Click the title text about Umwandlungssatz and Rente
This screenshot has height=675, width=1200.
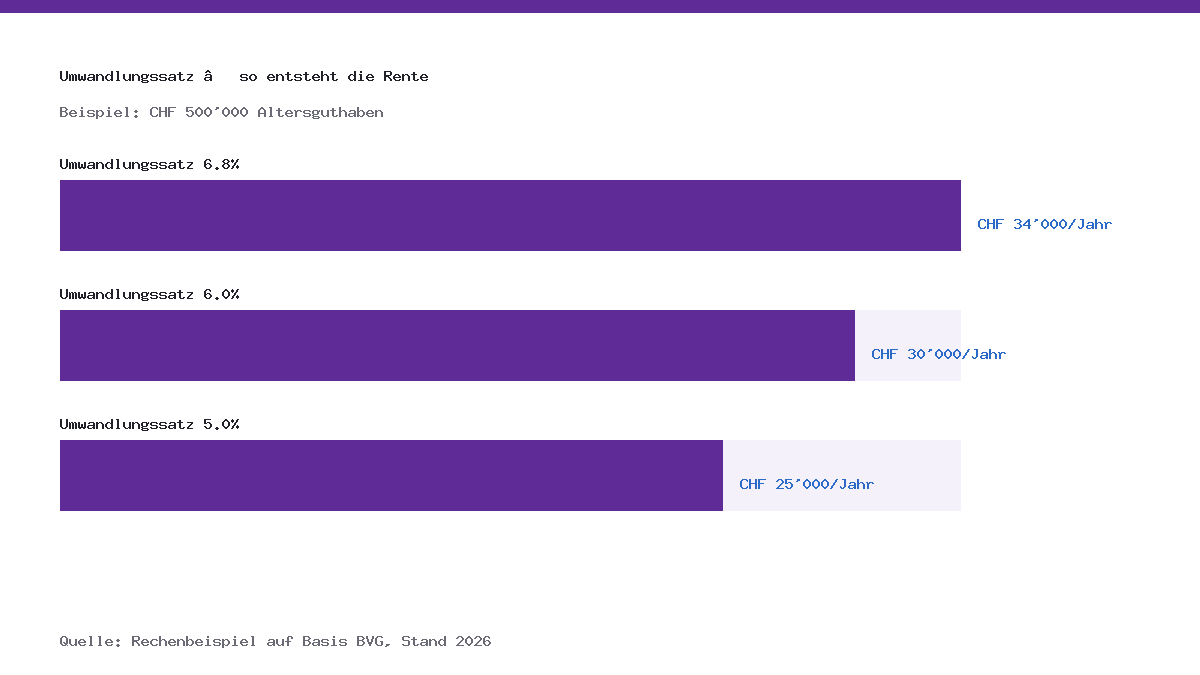tap(244, 77)
